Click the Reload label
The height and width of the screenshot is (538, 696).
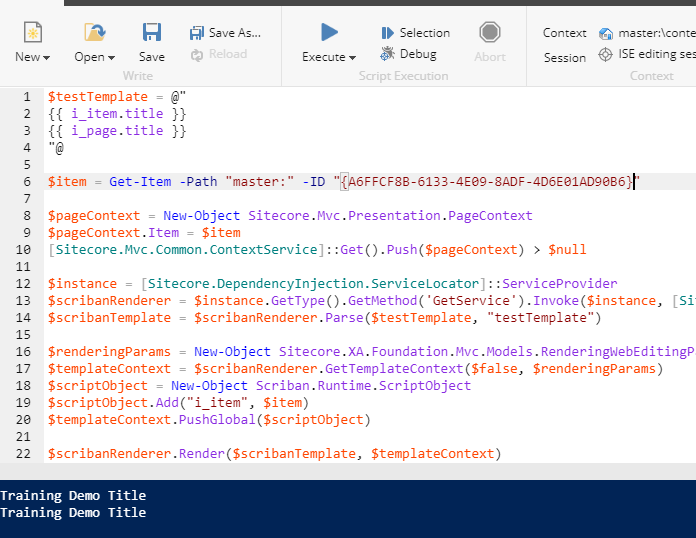[x=228, y=54]
